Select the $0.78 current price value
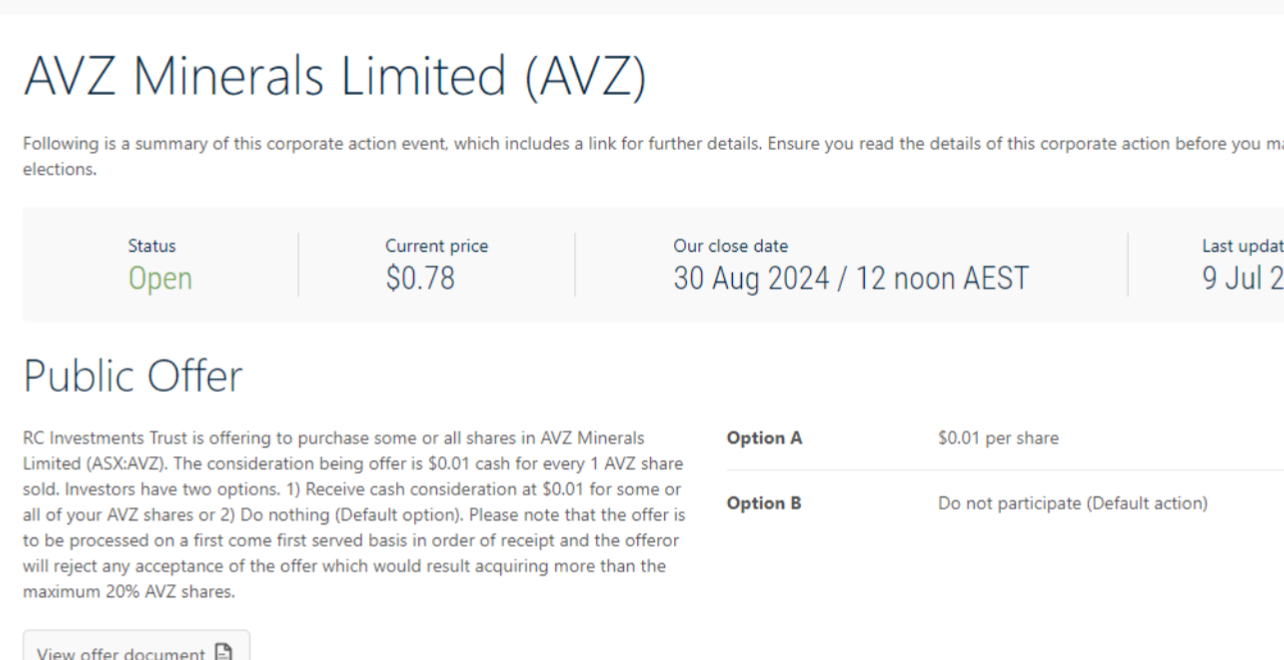1284x660 pixels. pos(420,278)
